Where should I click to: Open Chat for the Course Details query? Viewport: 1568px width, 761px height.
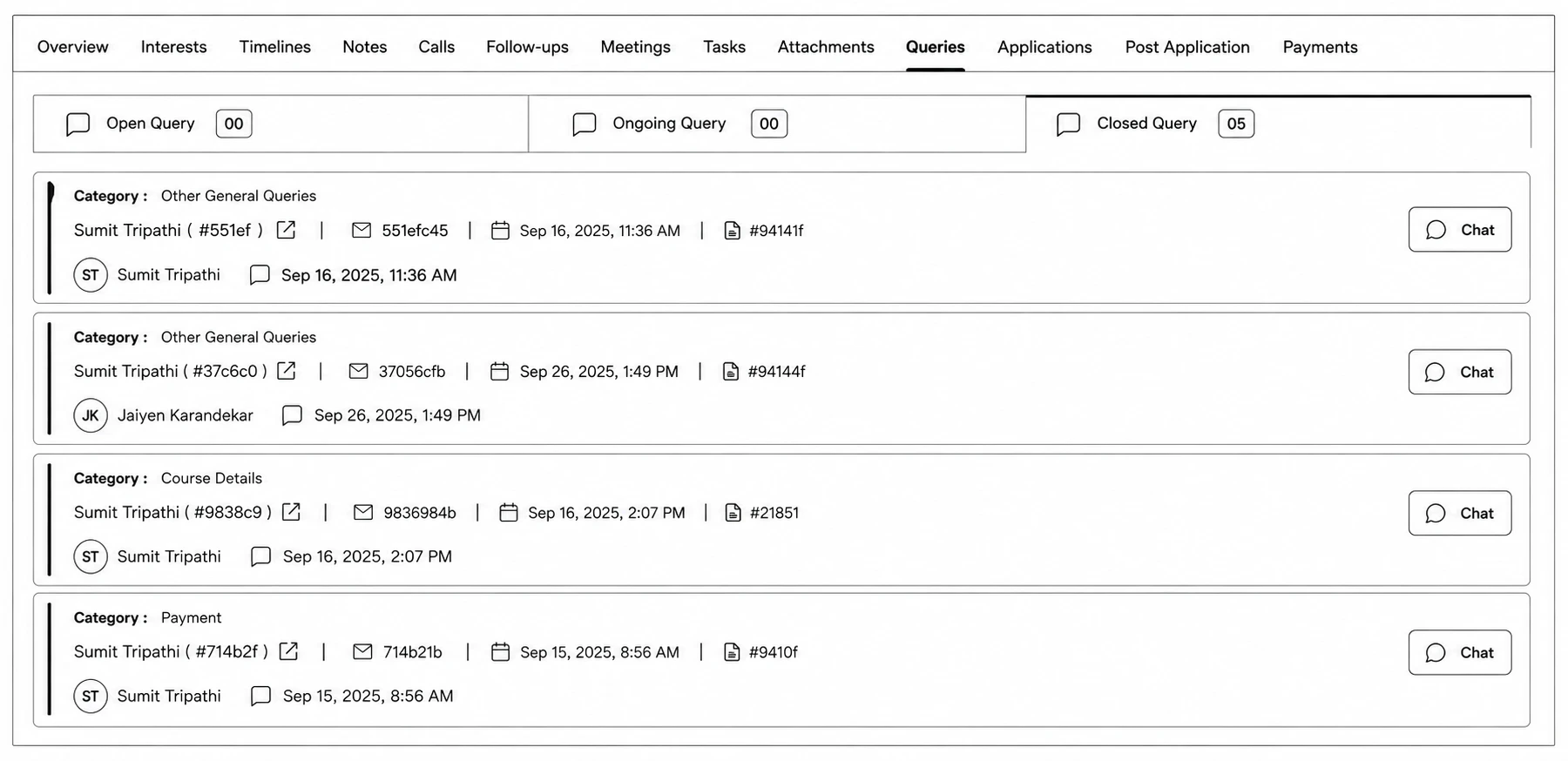click(x=1460, y=513)
